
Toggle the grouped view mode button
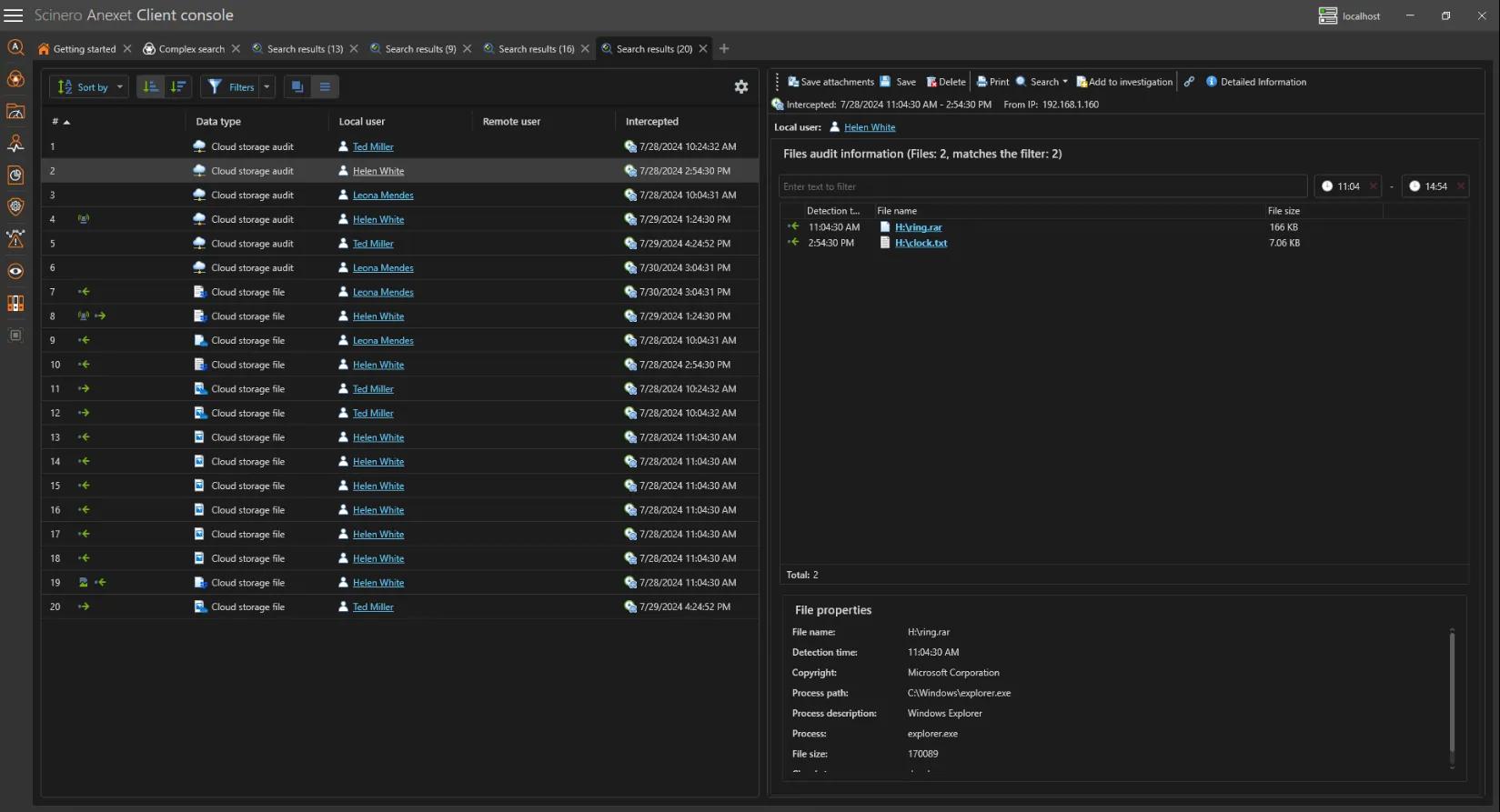coord(297,86)
